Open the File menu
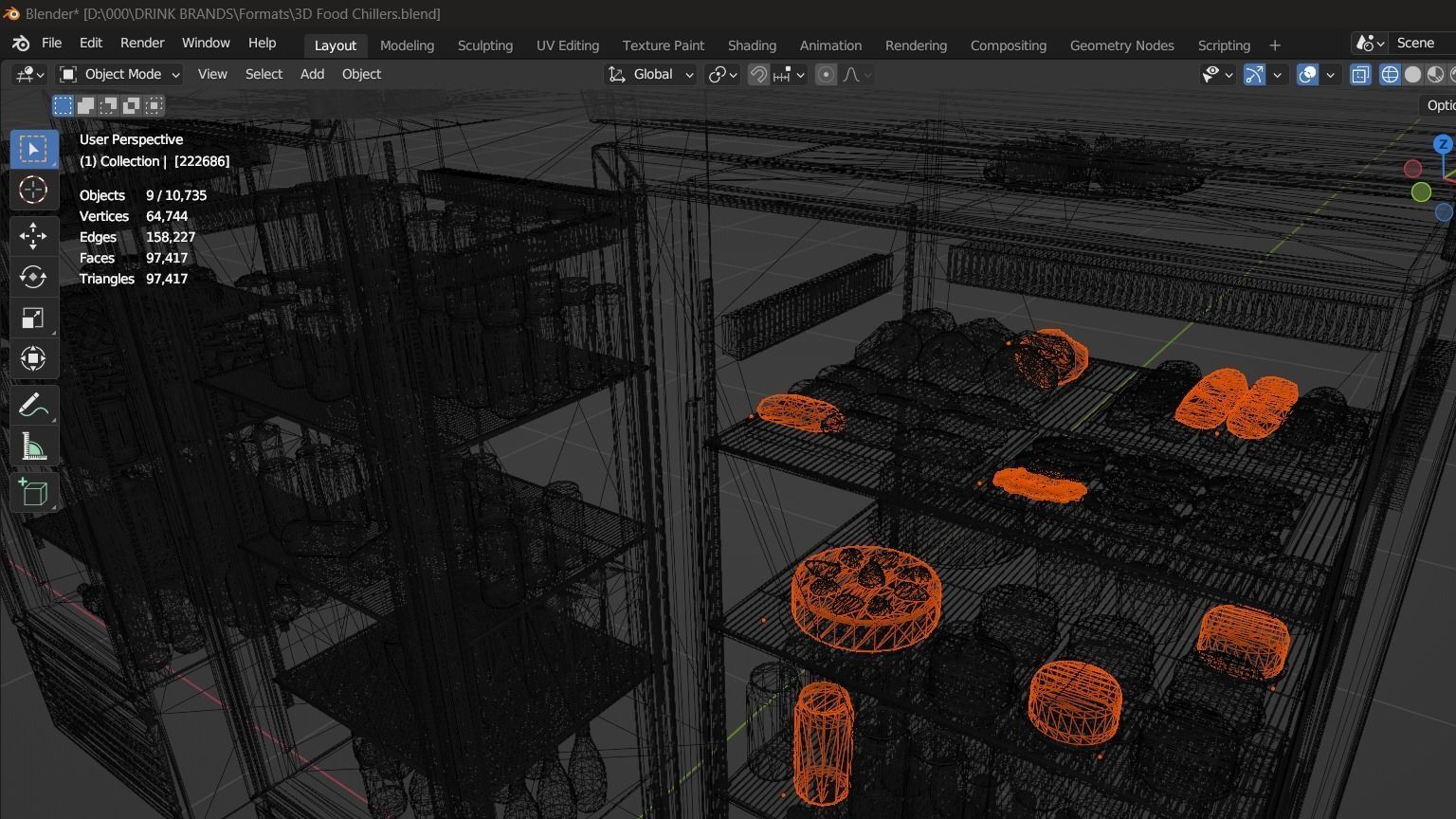 [51, 43]
